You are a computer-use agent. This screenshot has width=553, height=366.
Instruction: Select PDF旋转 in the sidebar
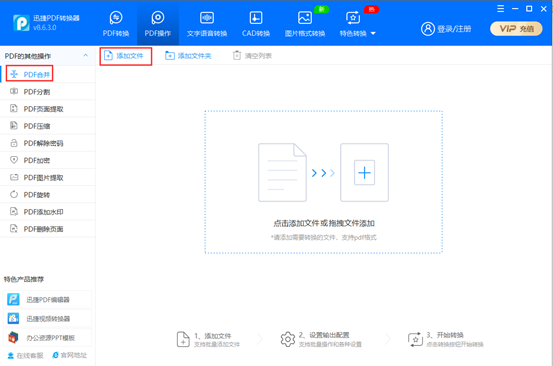[48, 195]
